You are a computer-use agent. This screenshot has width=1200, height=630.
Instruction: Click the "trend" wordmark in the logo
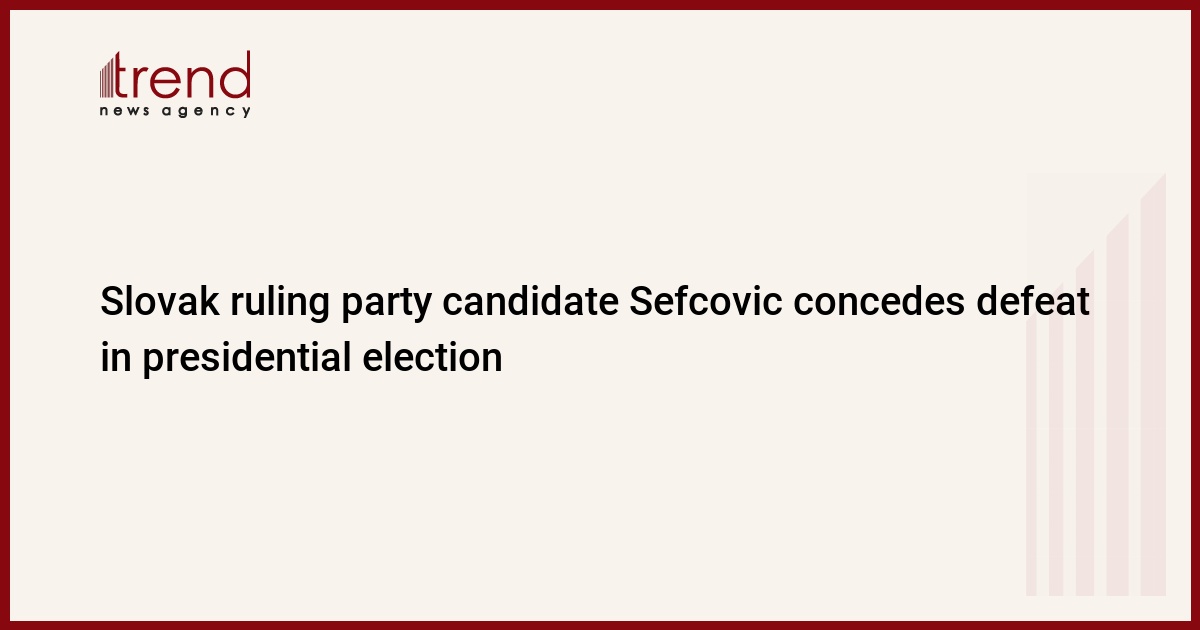click(184, 76)
